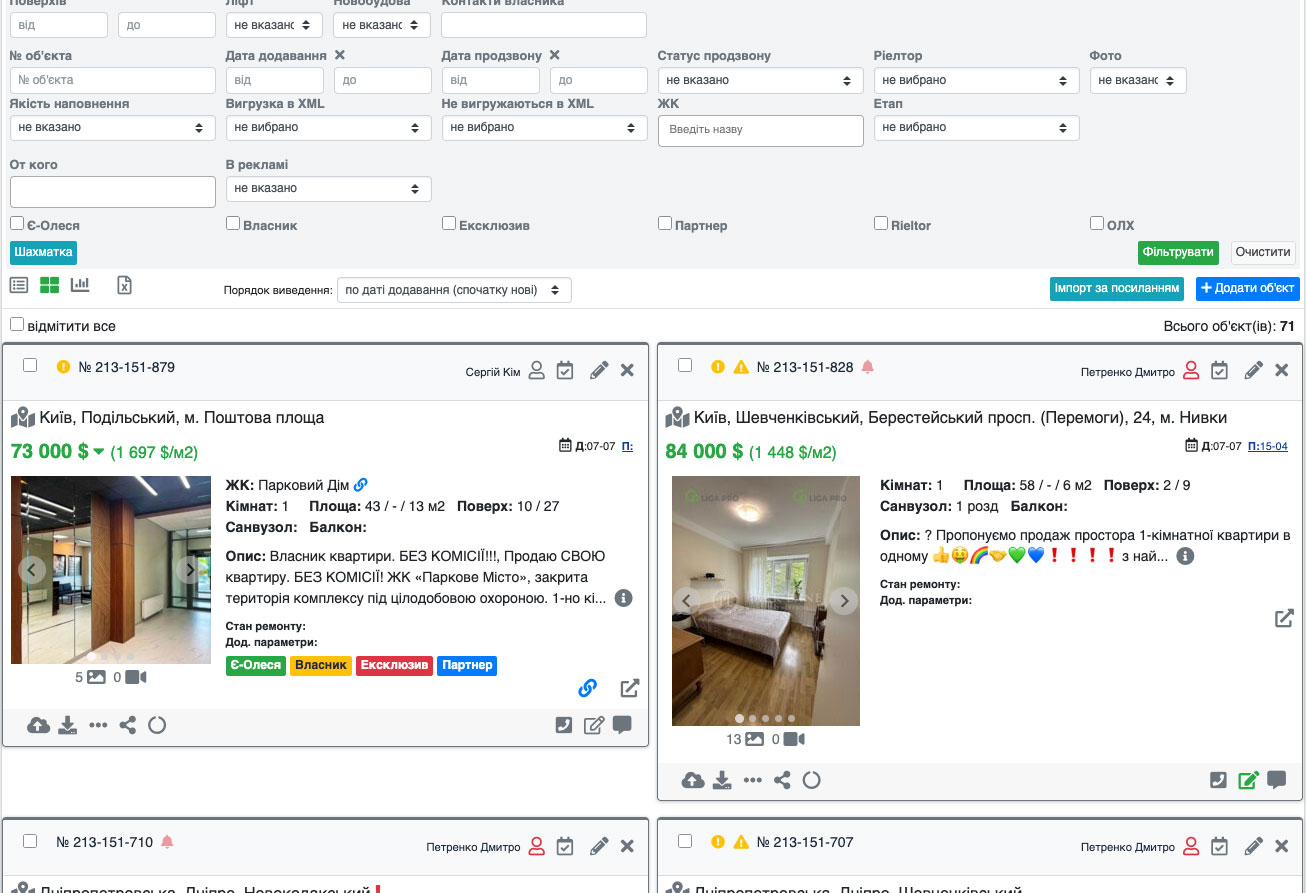Select listing 213-151-828 checkbox
This screenshot has width=1306, height=893.
tap(685, 365)
